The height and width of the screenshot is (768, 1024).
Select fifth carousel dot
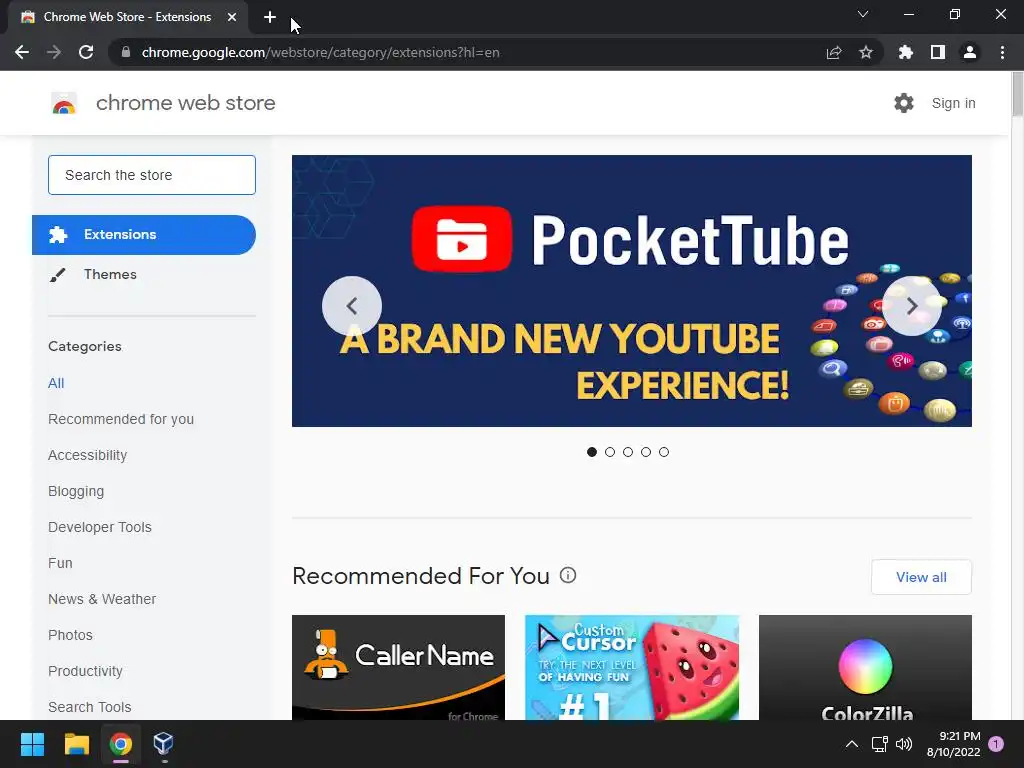point(664,452)
